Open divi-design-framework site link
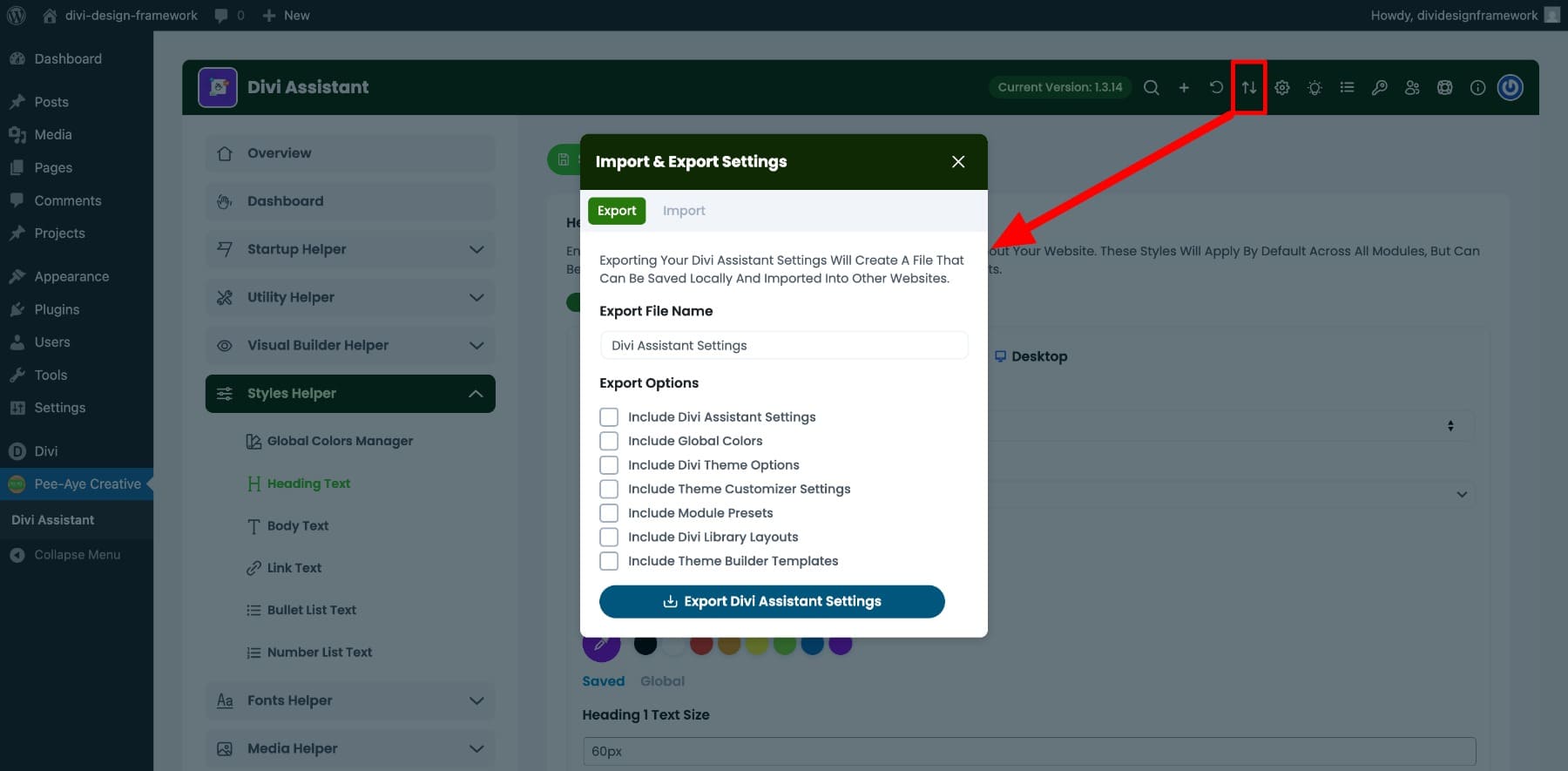This screenshot has height=771, width=1568. pyautogui.click(x=120, y=15)
